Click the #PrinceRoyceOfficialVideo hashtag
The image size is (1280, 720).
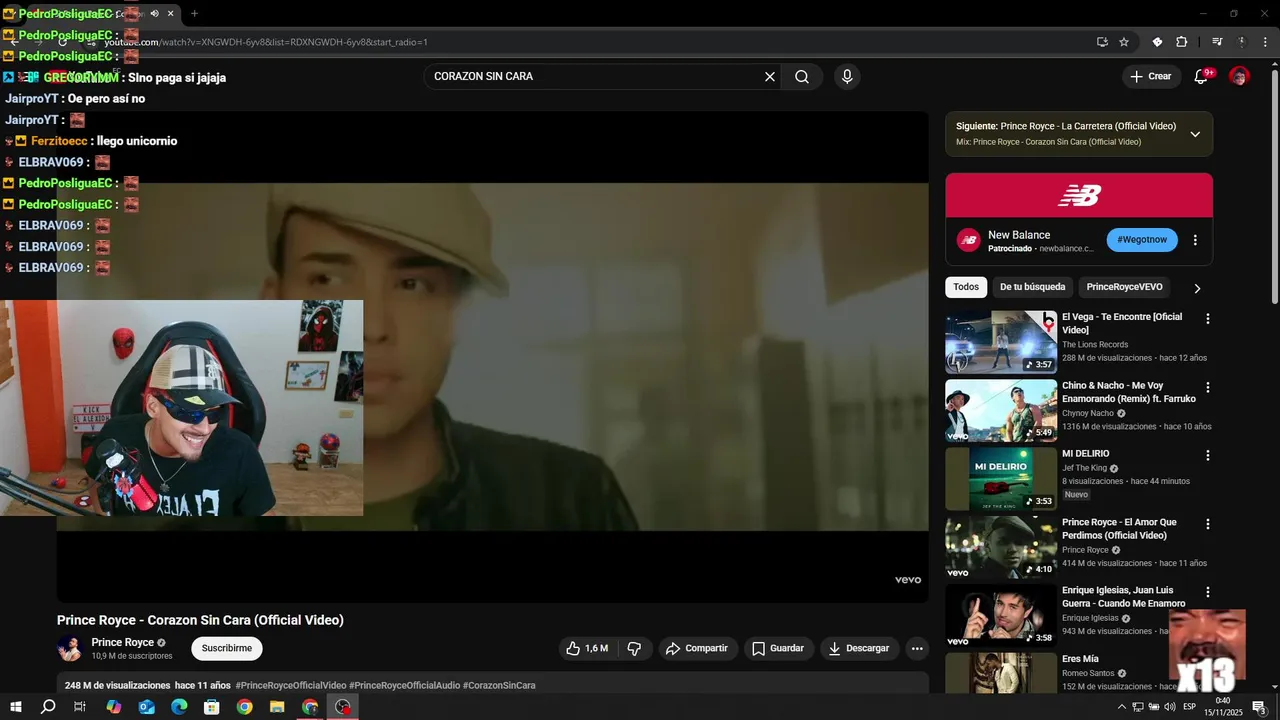[x=291, y=686]
